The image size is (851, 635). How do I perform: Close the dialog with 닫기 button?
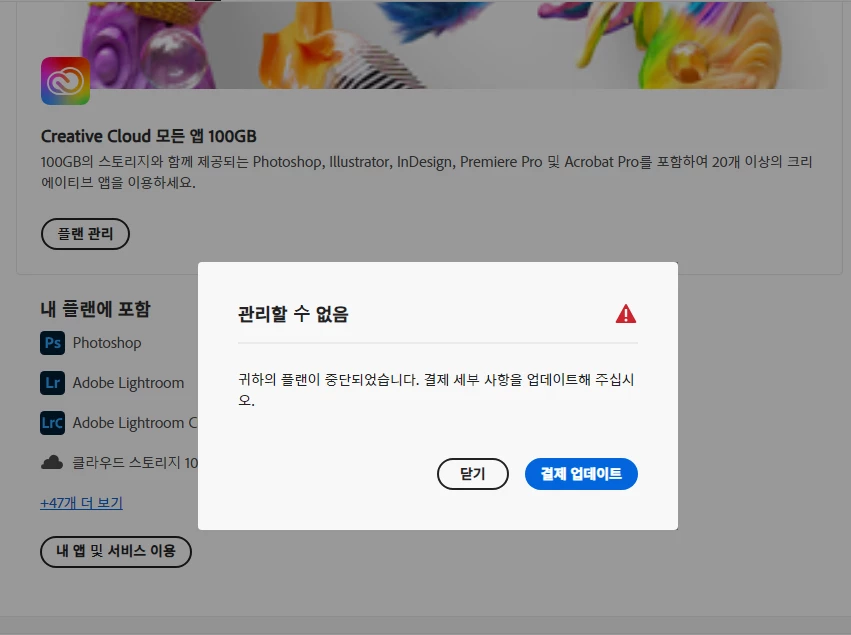click(x=473, y=474)
